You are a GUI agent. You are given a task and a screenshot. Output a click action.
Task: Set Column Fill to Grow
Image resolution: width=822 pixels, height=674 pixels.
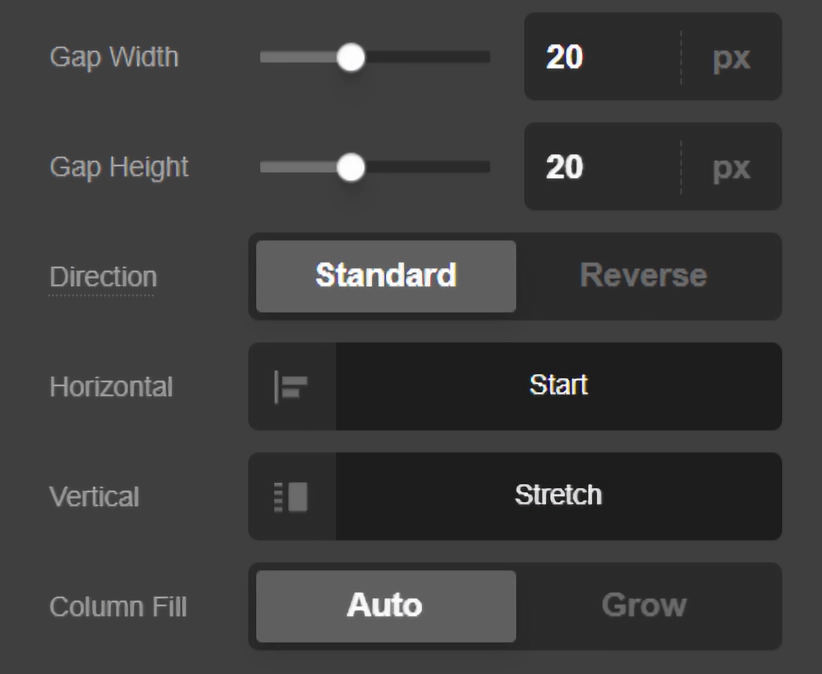coord(643,606)
